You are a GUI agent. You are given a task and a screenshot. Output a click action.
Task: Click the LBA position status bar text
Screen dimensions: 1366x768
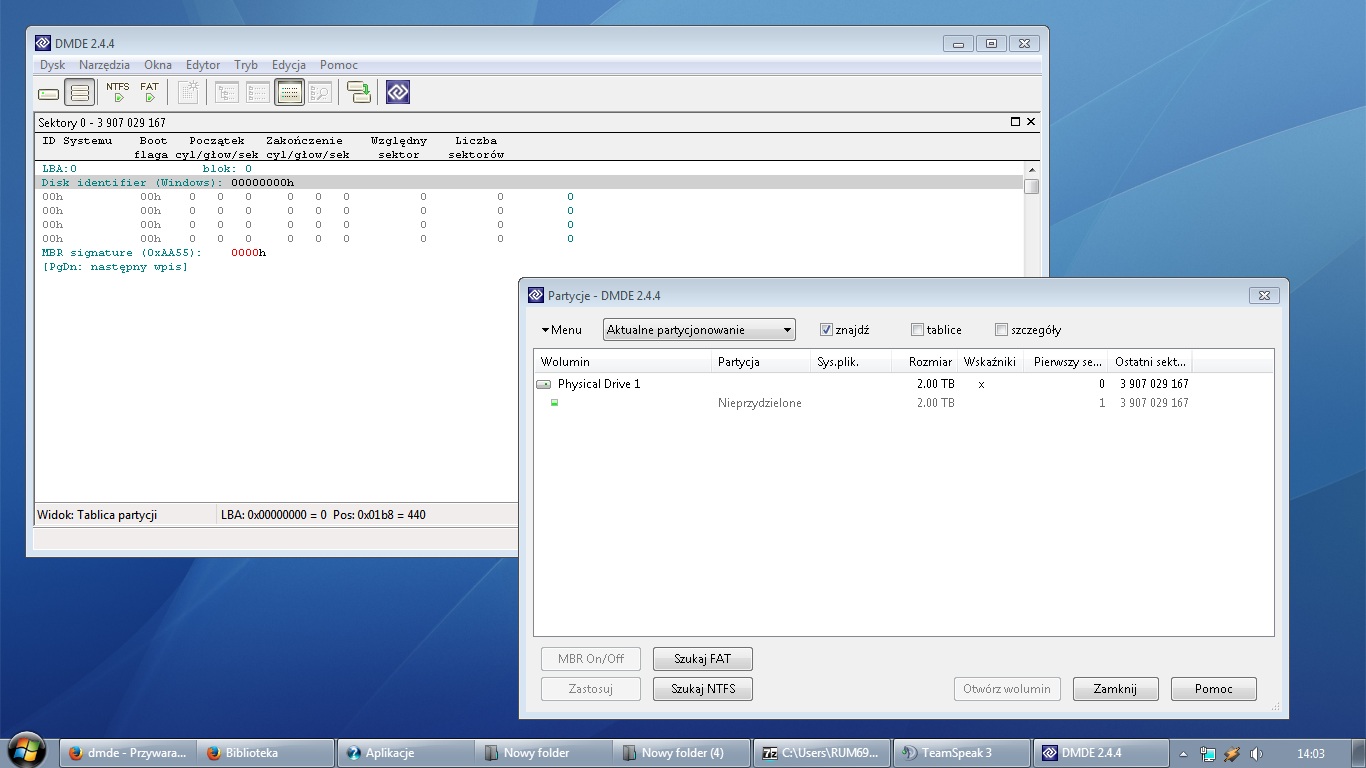click(323, 515)
